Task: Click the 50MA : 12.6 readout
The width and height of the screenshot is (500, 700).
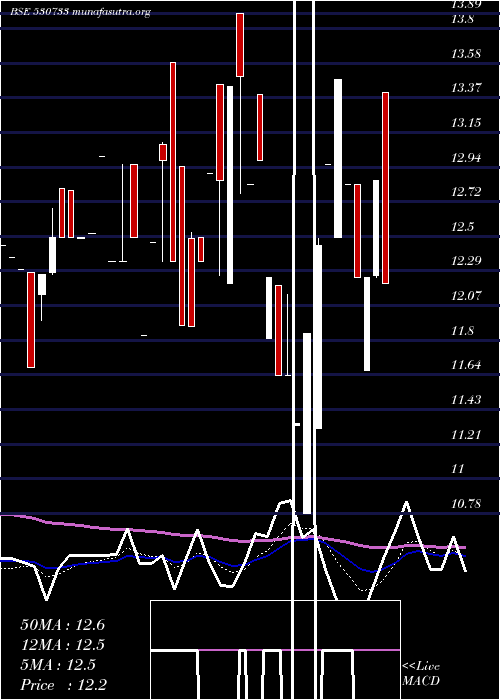Action: coord(63,625)
